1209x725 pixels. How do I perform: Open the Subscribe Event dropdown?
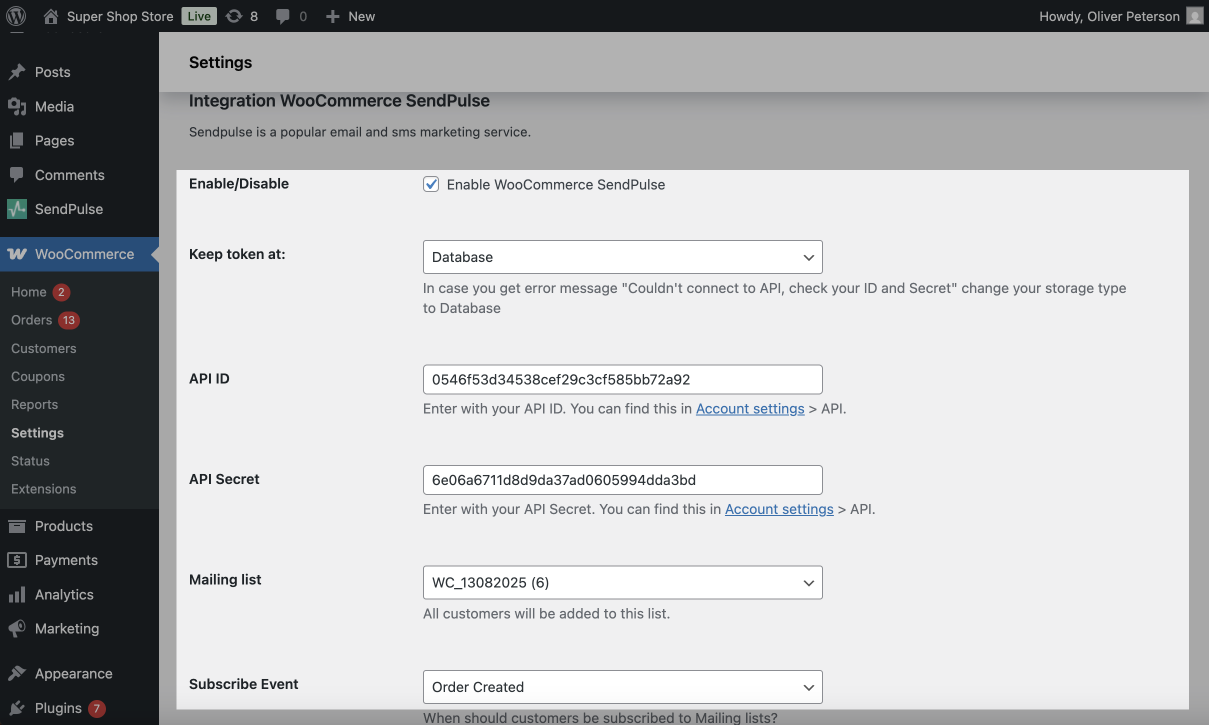point(622,687)
